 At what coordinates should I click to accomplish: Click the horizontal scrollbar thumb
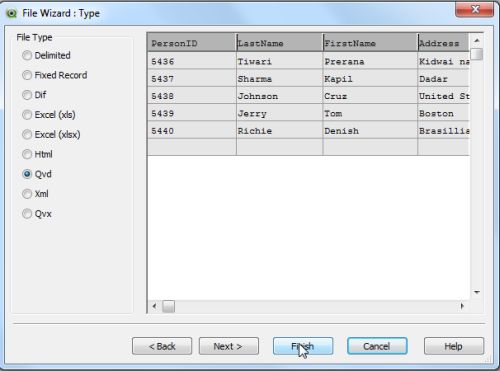pos(169,306)
